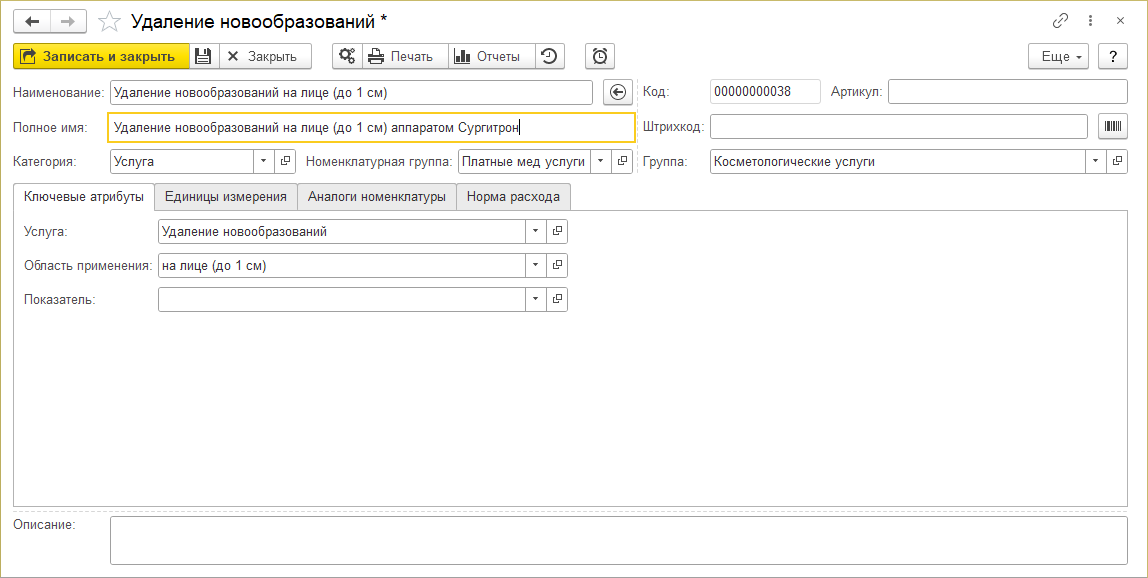
Task: Go back with left arrow button
Action: click(x=32, y=21)
